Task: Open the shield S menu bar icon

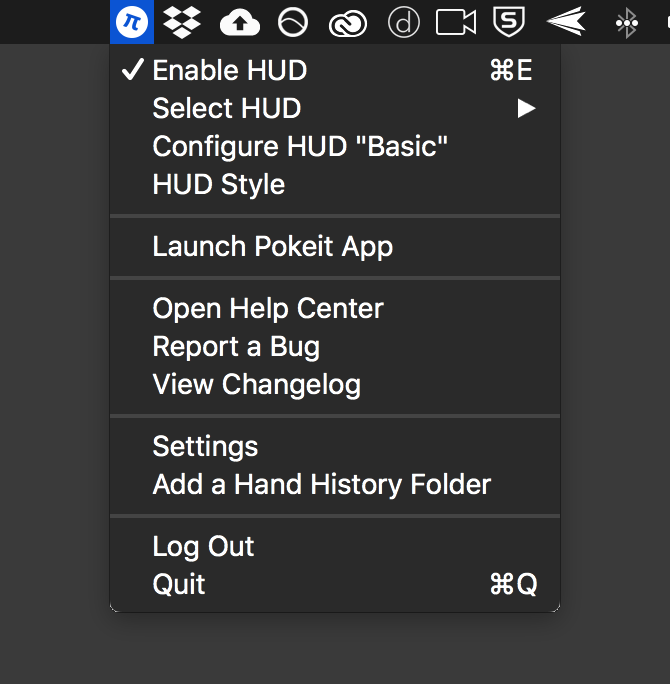Action: (509, 22)
